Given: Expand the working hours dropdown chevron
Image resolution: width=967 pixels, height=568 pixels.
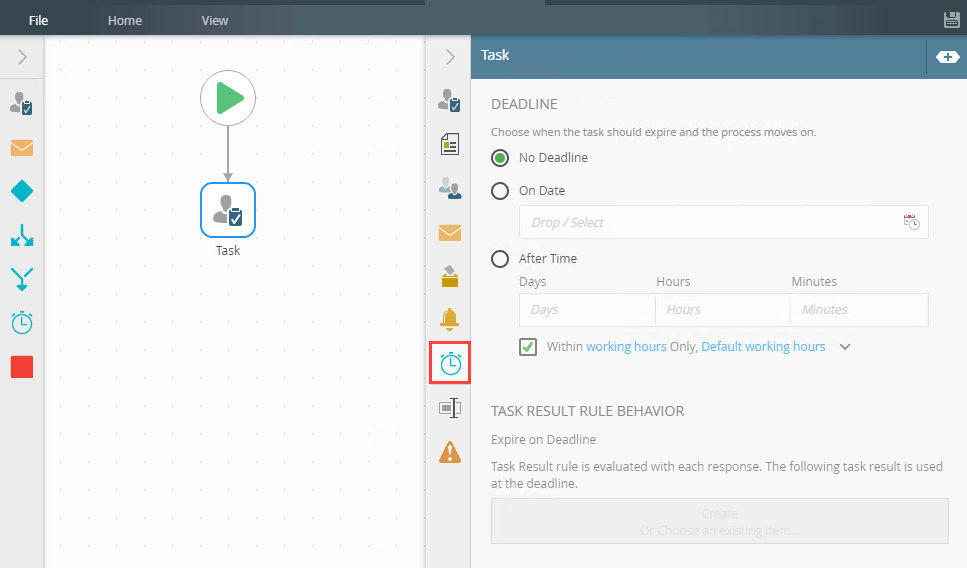Looking at the screenshot, I should [845, 347].
